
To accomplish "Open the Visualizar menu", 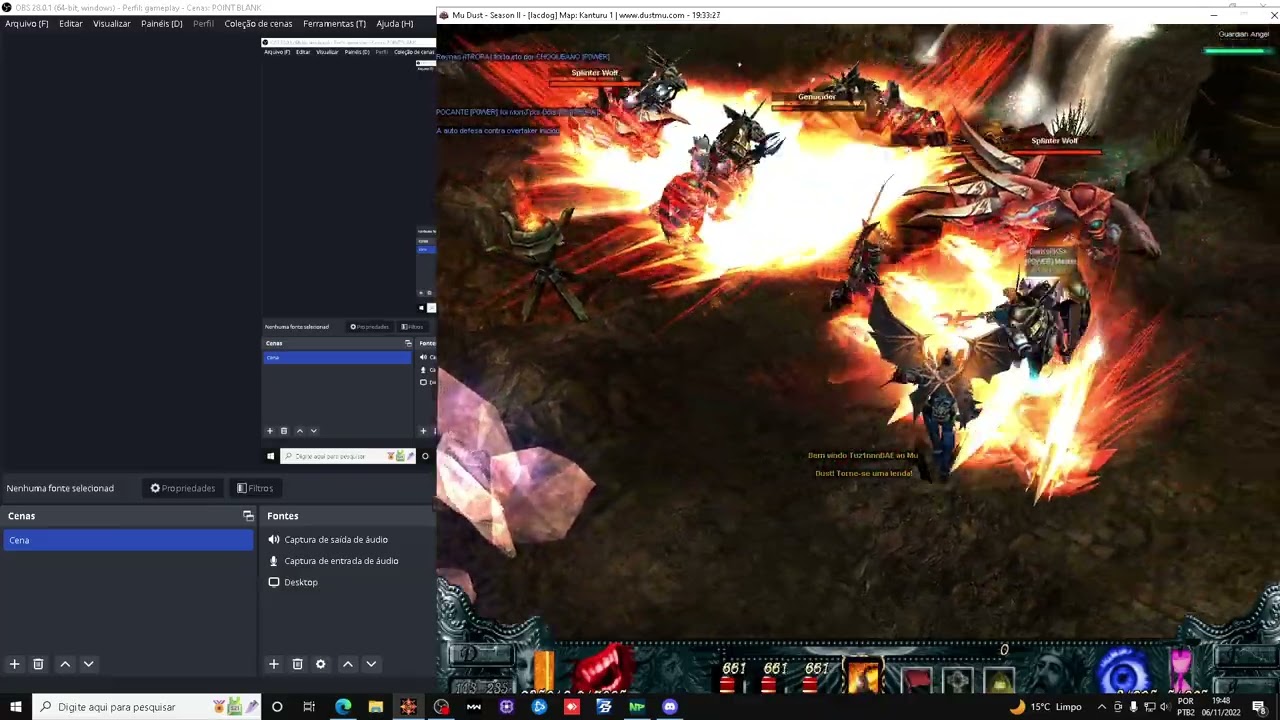I will click(112, 23).
